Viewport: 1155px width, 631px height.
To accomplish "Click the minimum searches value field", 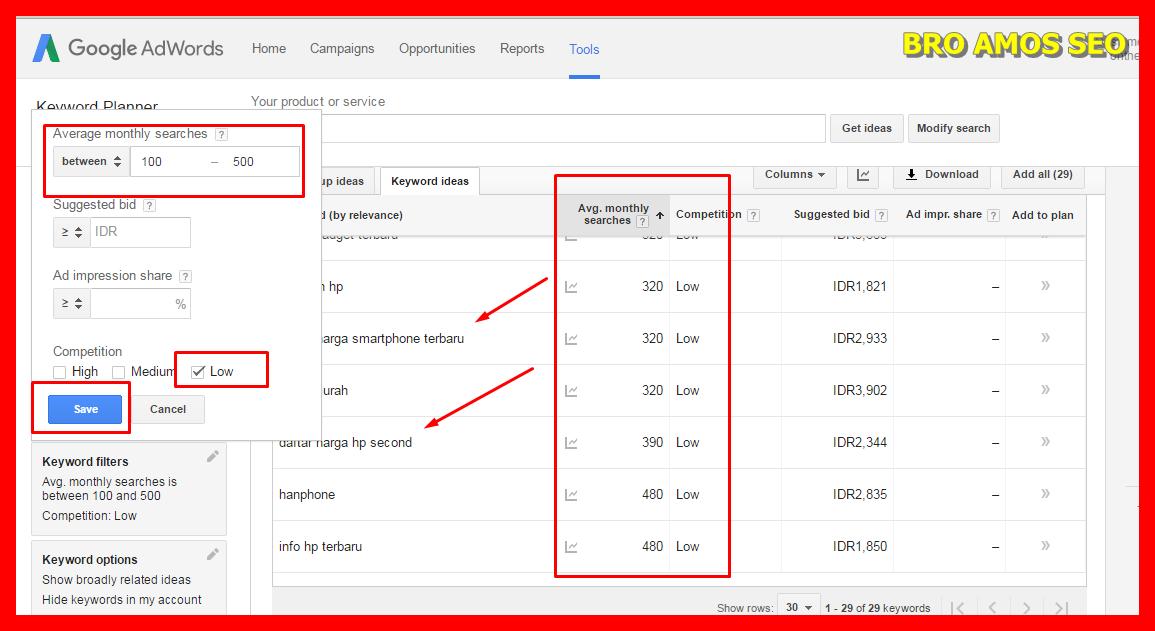I will (170, 162).
